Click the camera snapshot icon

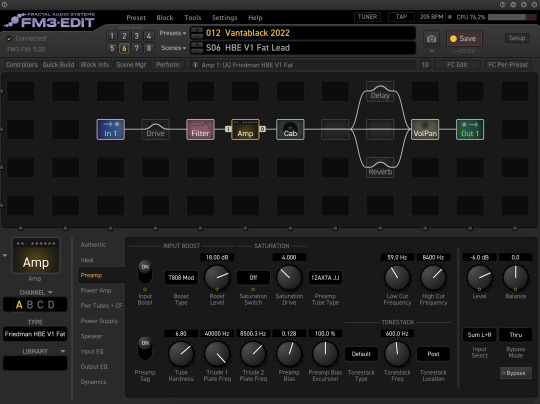coord(431,39)
